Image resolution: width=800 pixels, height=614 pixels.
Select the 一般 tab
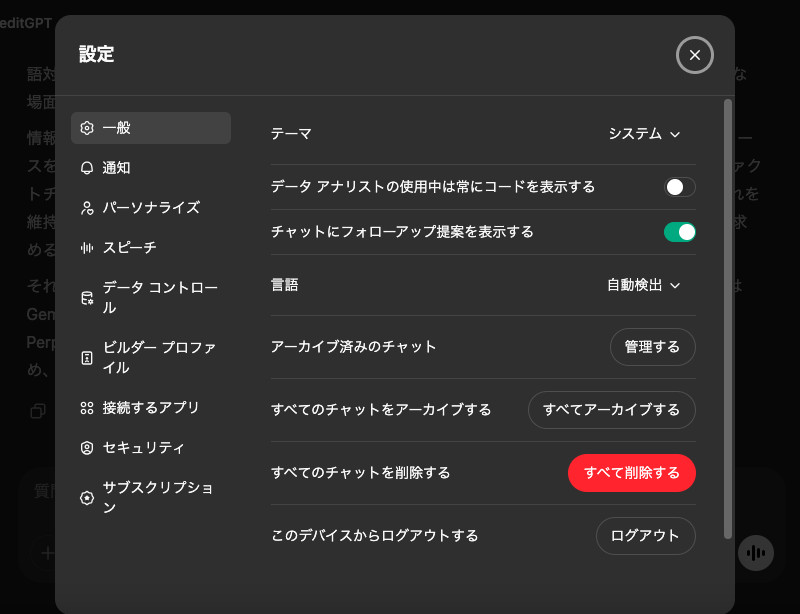(x=151, y=128)
